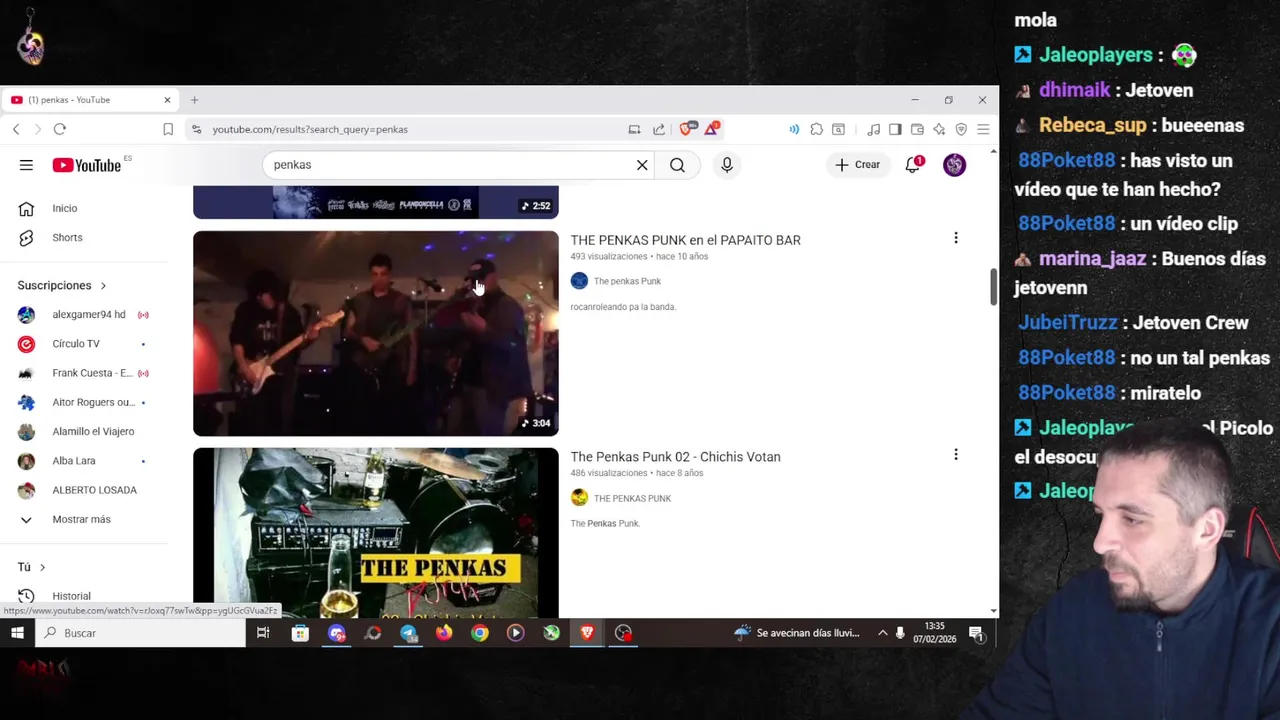Switch to Brave in the taskbar

pyautogui.click(x=587, y=633)
